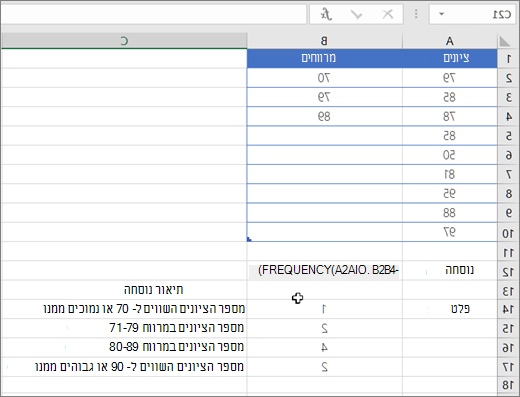The width and height of the screenshot is (520, 397).
Task: Click description mentioning 90 in row 17
Action: pos(139,367)
